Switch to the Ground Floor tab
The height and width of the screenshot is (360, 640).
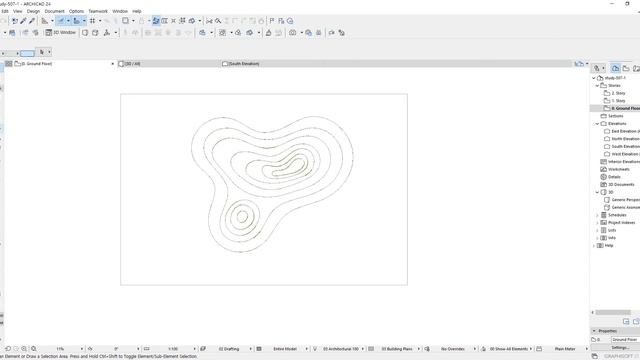click(61, 64)
